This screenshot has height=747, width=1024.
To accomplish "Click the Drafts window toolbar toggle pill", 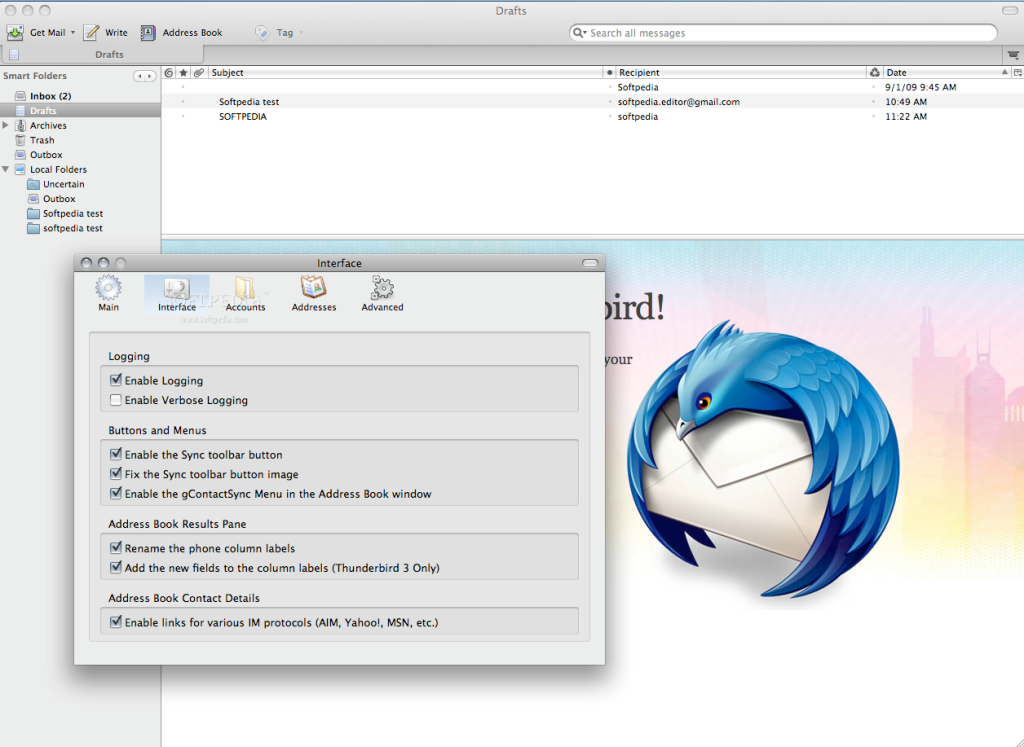I will pyautogui.click(x=1010, y=10).
